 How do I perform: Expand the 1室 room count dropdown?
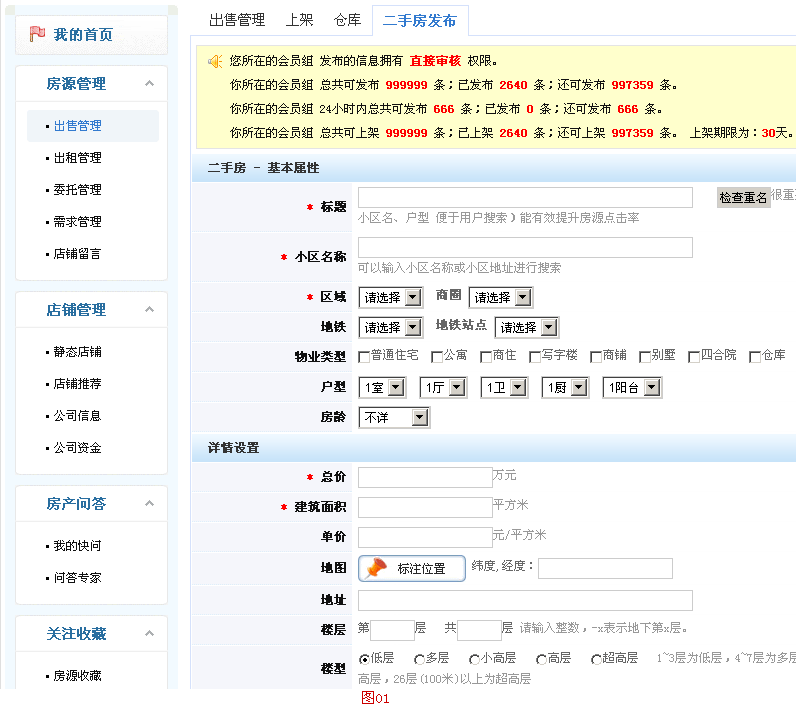pos(382,387)
